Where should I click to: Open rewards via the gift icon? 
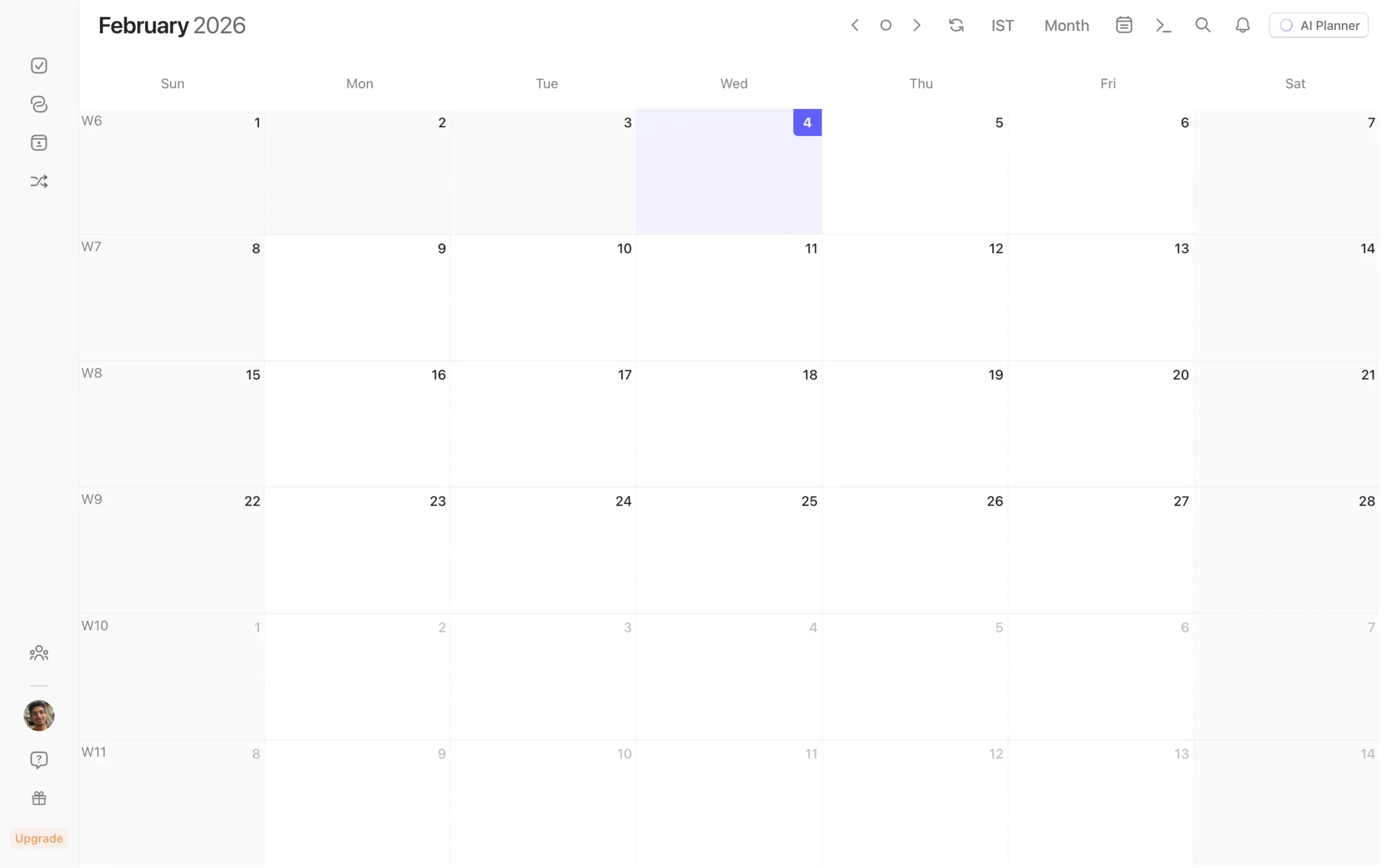39,798
